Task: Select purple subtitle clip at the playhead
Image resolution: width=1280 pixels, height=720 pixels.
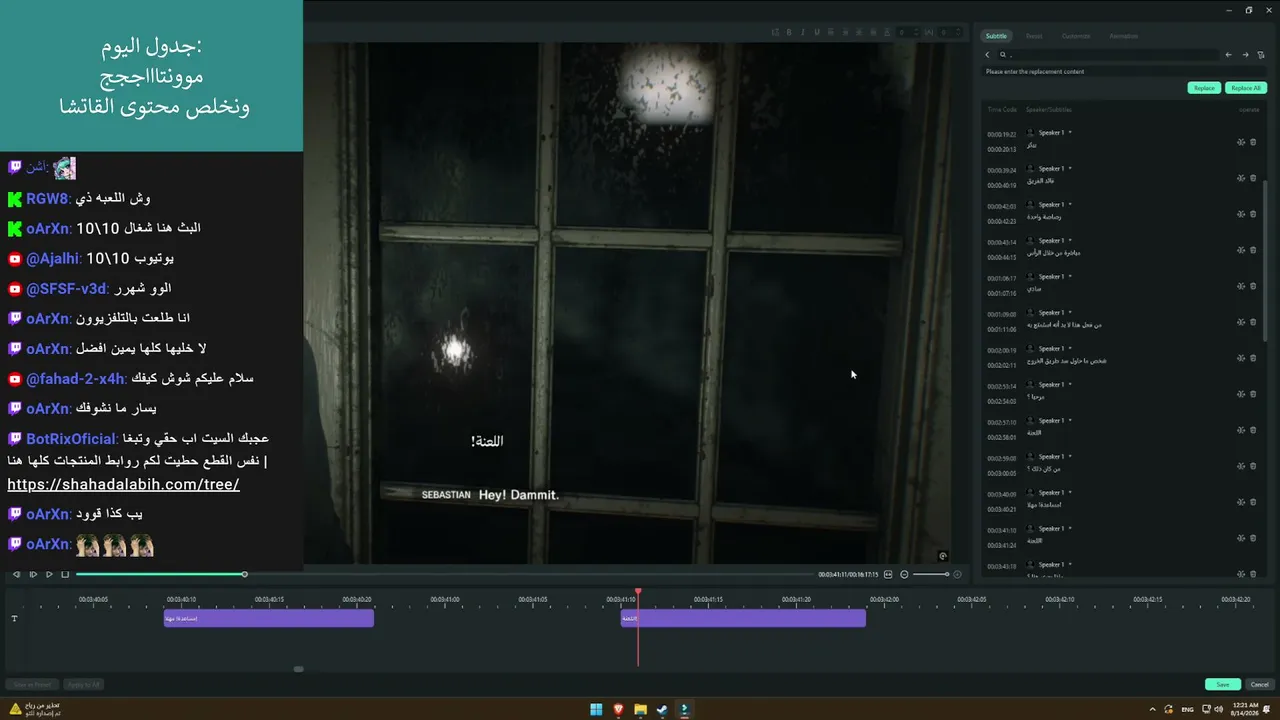Action: (743, 618)
